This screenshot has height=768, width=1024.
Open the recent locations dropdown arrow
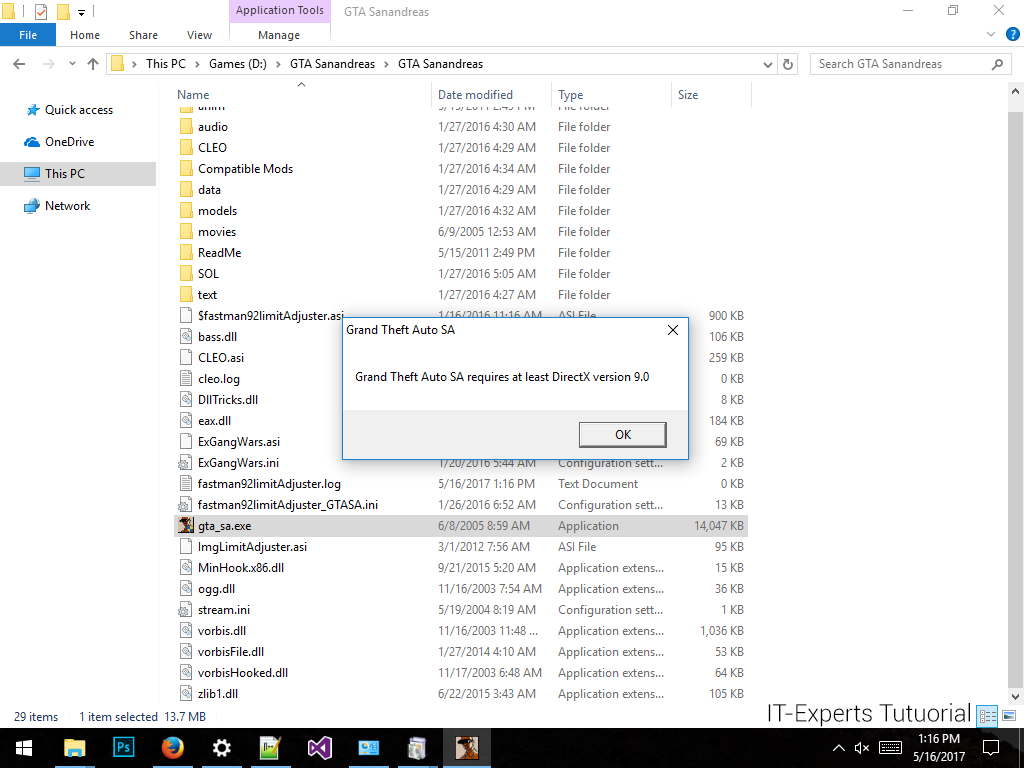[71, 64]
